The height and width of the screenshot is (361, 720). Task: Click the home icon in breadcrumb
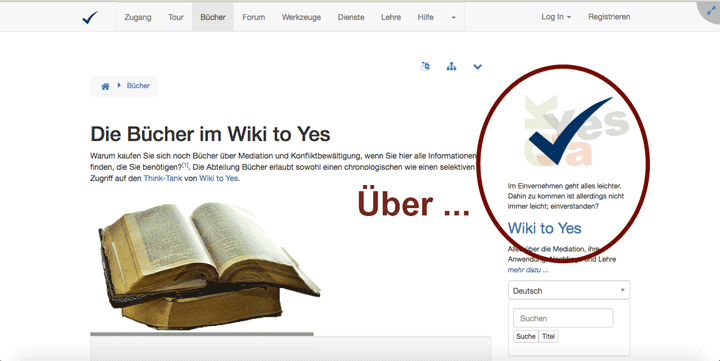105,86
